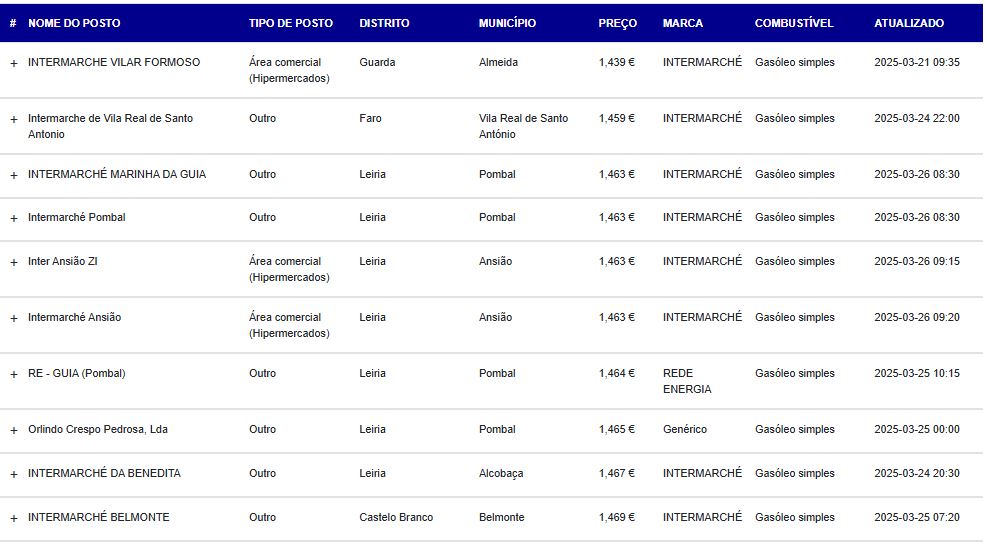This screenshot has height=549, width=985.
Task: Click the DISTRITO column header
Action: (384, 23)
